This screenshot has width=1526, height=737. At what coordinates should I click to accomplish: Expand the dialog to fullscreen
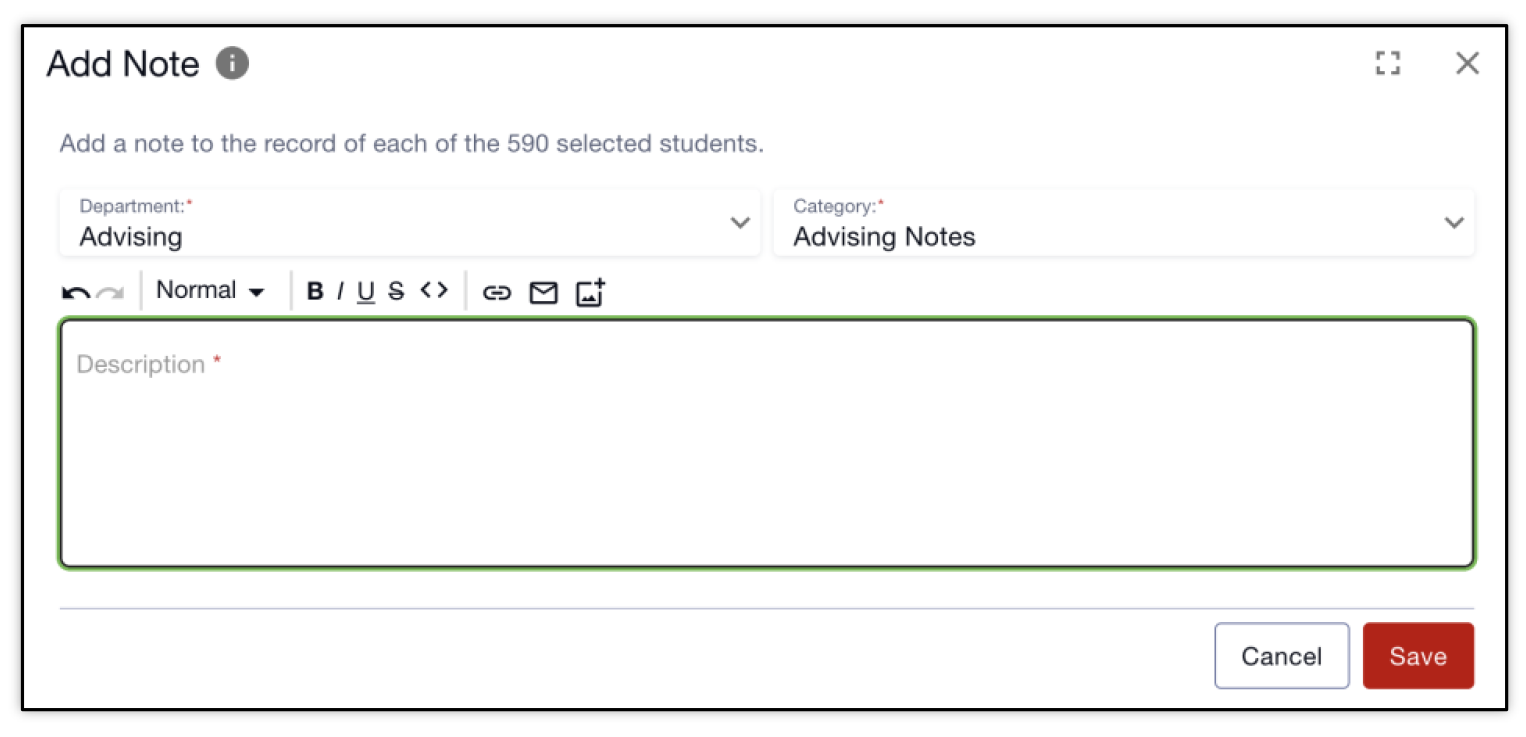tap(1387, 64)
